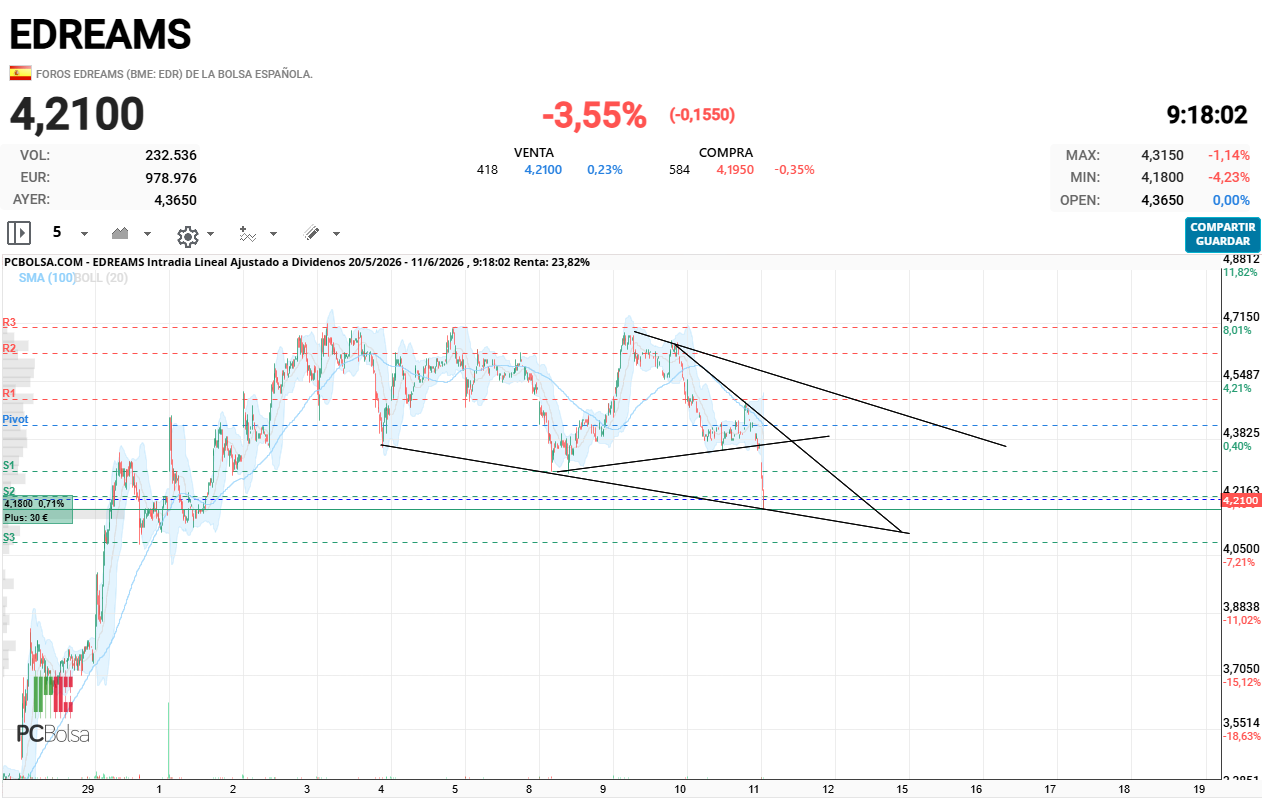
Task: Click the COMPARTIR GUARDAR button
Action: 1222,234
